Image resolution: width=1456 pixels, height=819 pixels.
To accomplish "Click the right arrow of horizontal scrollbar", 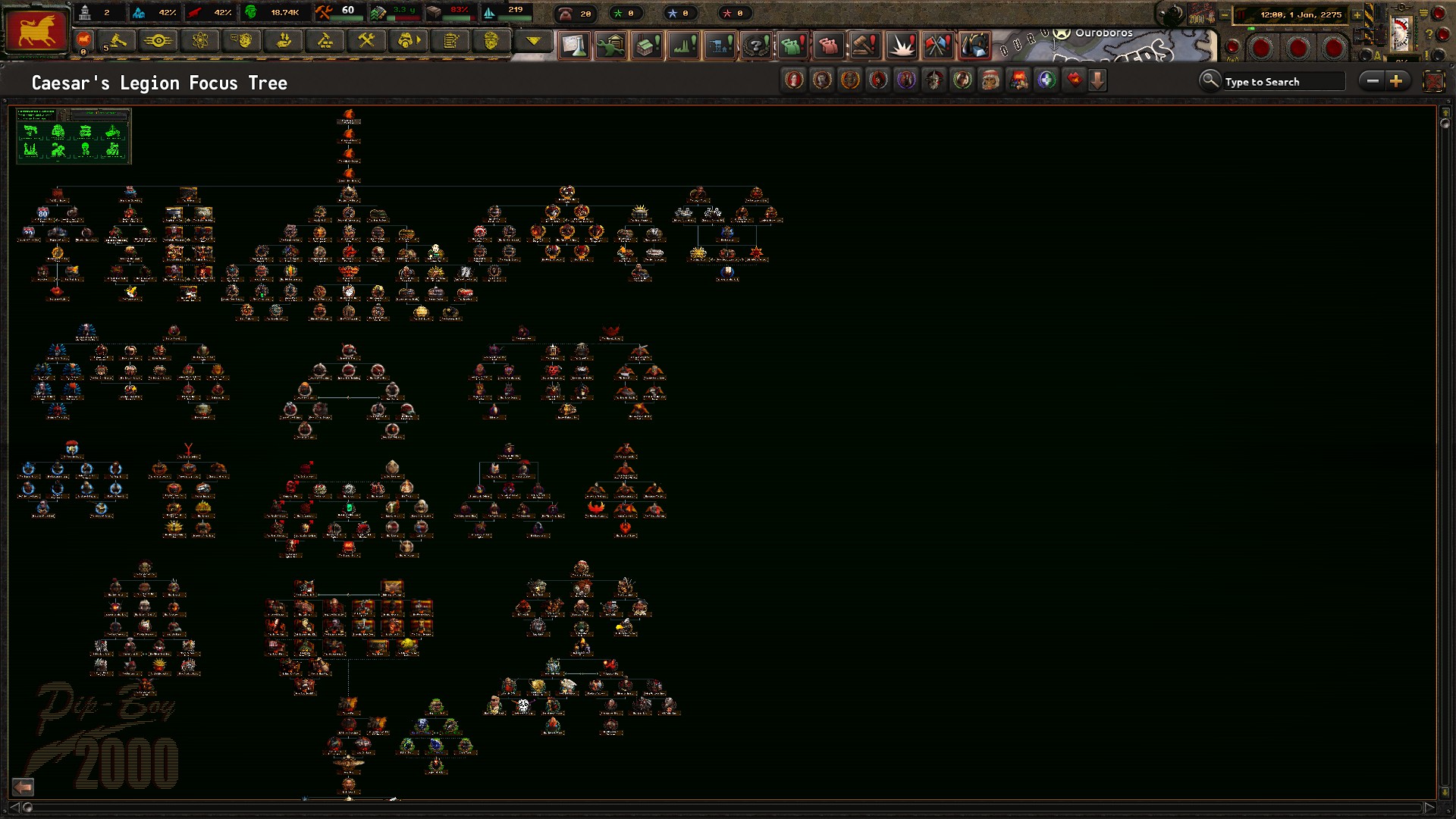I will tap(1429, 807).
